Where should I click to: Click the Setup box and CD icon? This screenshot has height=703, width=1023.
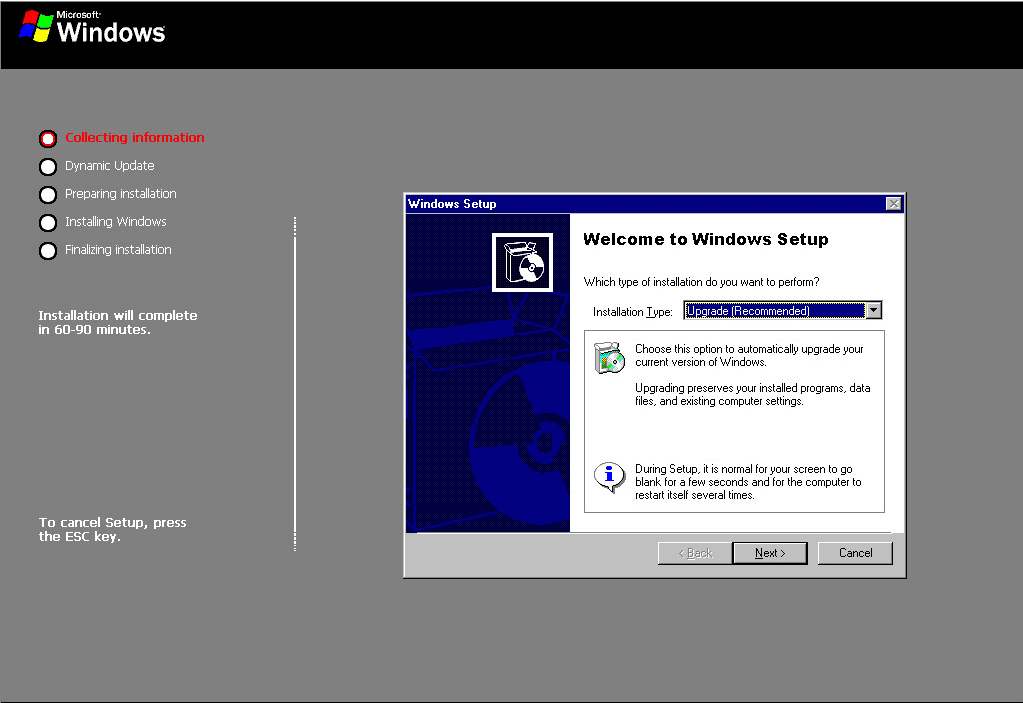click(x=522, y=262)
